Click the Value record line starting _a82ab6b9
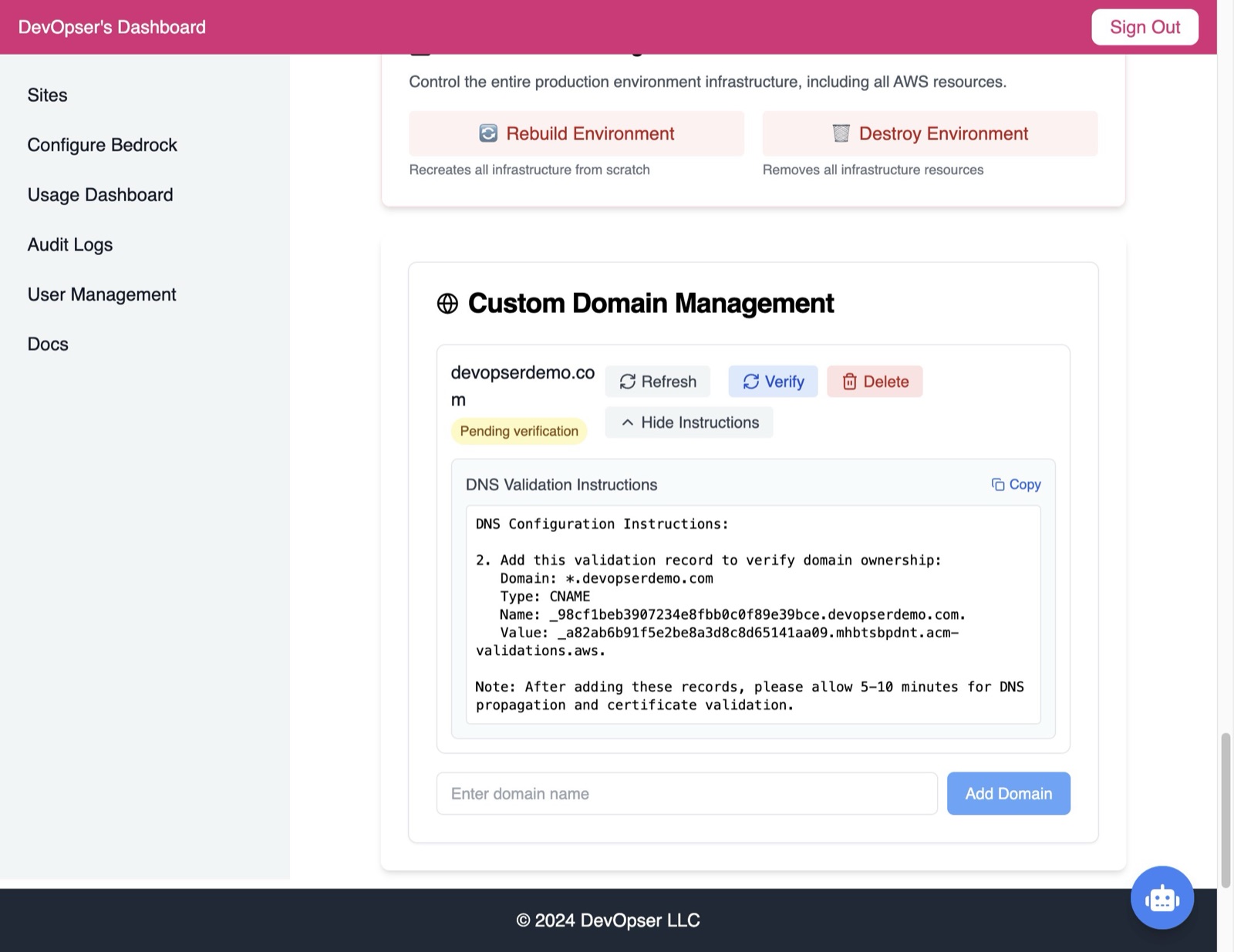Viewport: 1234px width, 952px height. (x=717, y=641)
